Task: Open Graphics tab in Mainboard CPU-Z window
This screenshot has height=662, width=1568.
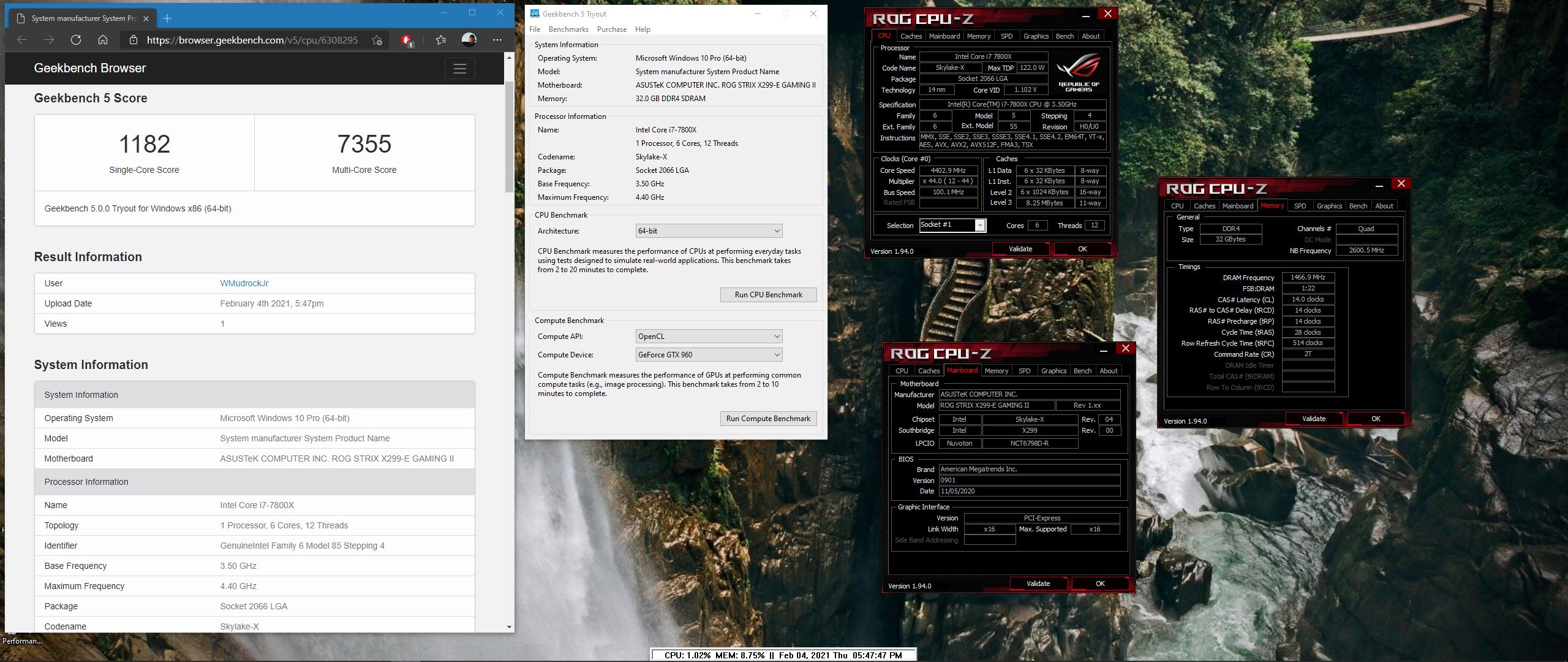Action: [1053, 371]
